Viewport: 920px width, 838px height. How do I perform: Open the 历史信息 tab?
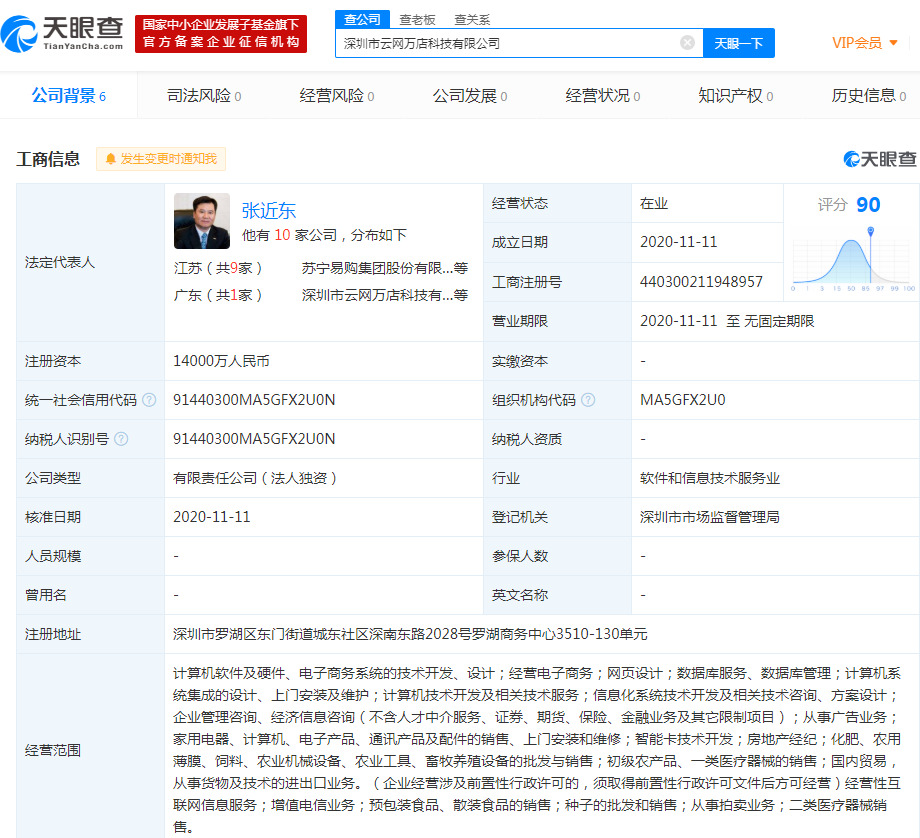click(x=869, y=96)
